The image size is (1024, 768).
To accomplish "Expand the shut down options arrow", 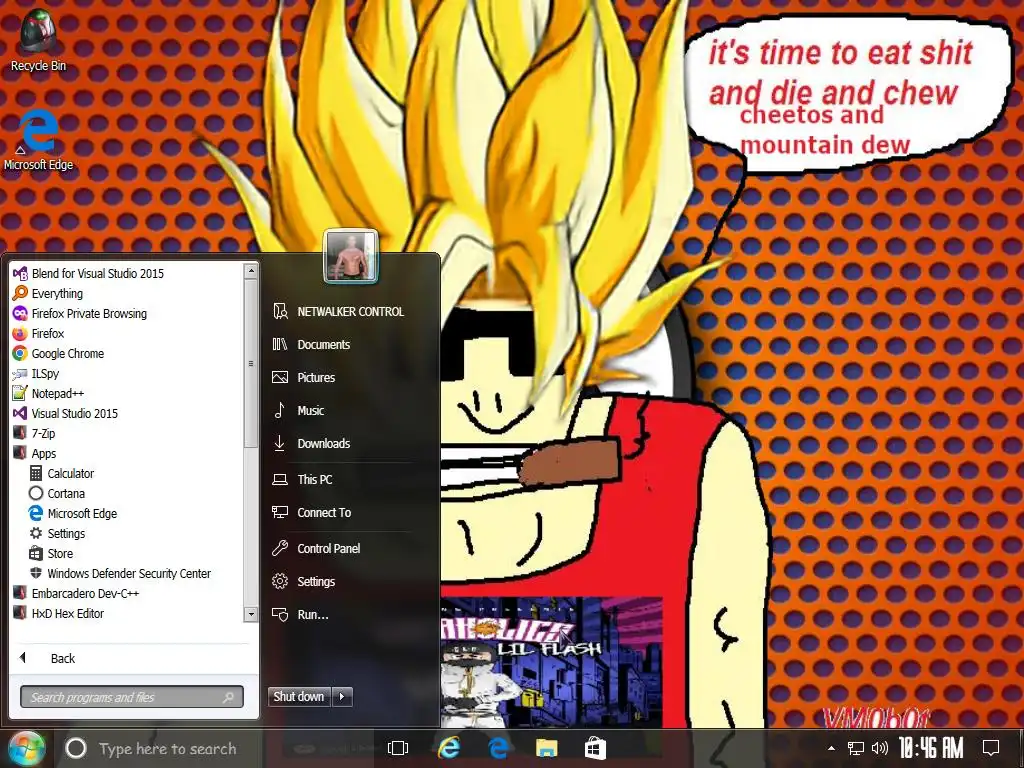I will (x=342, y=697).
